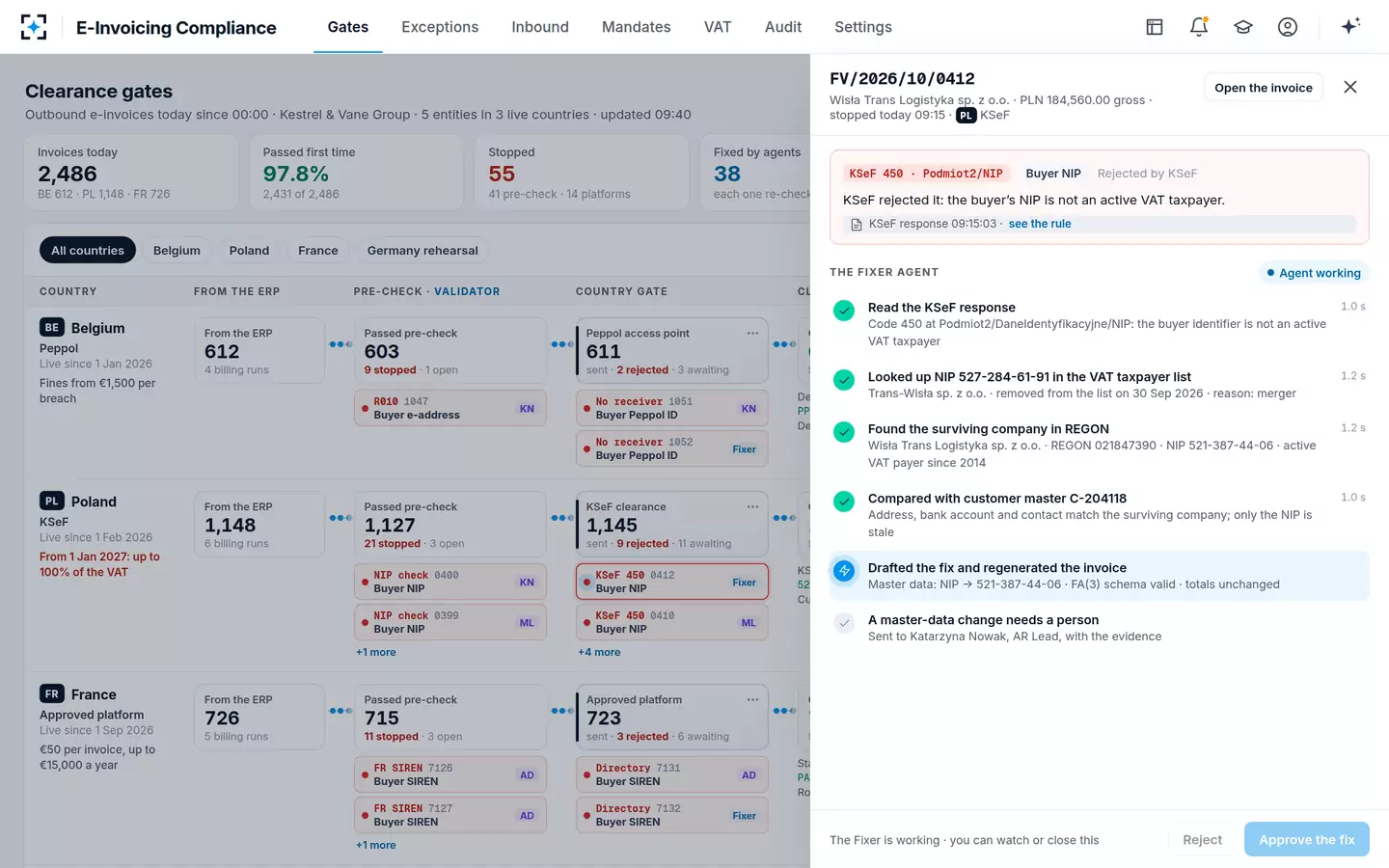
Task: Click the Open the invoice button
Action: (x=1264, y=88)
